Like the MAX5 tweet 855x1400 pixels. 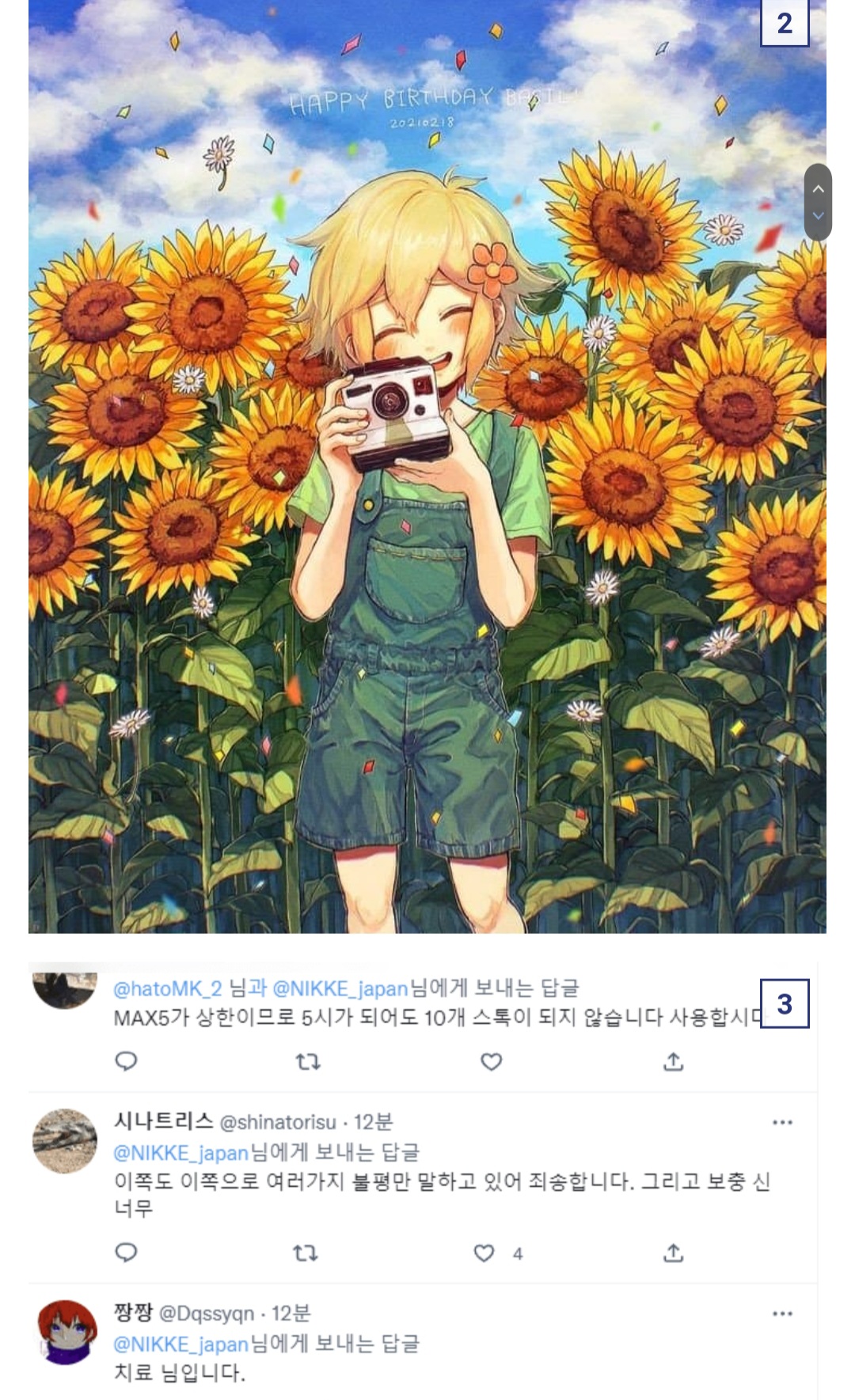(x=491, y=1062)
